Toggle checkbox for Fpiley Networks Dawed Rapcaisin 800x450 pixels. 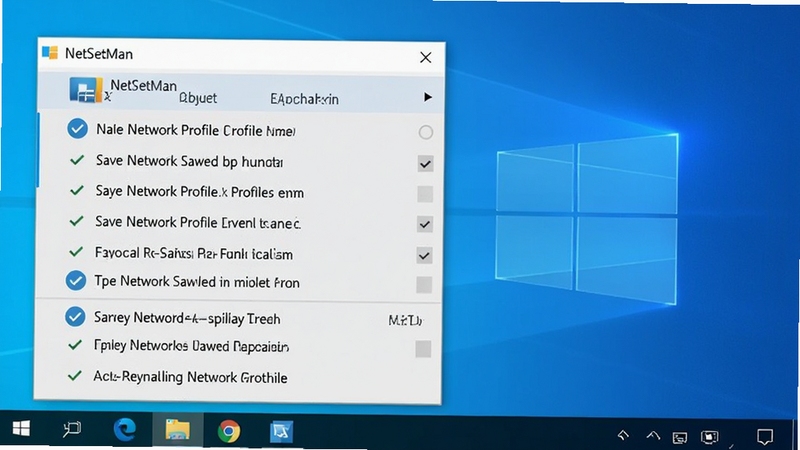pyautogui.click(x=423, y=349)
